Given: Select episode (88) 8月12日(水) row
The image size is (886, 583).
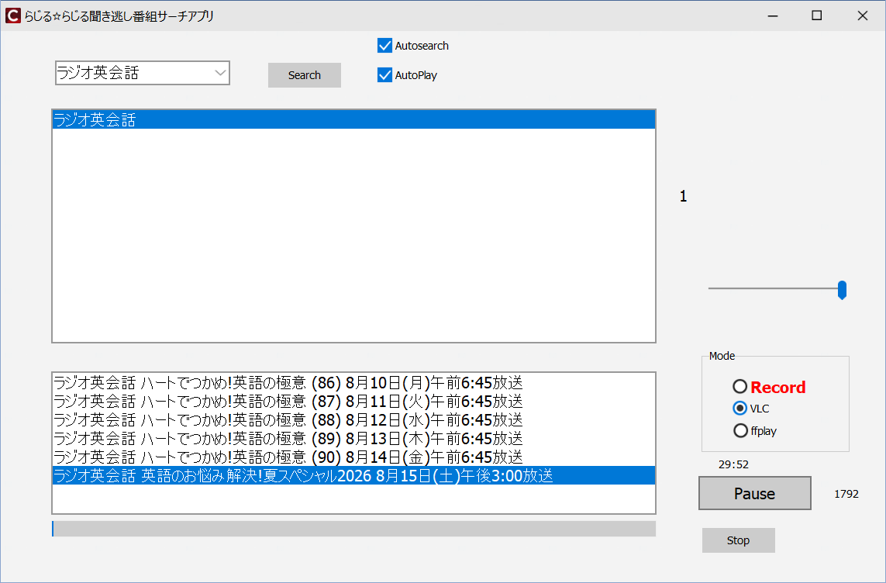Looking at the screenshot, I should pyautogui.click(x=354, y=420).
